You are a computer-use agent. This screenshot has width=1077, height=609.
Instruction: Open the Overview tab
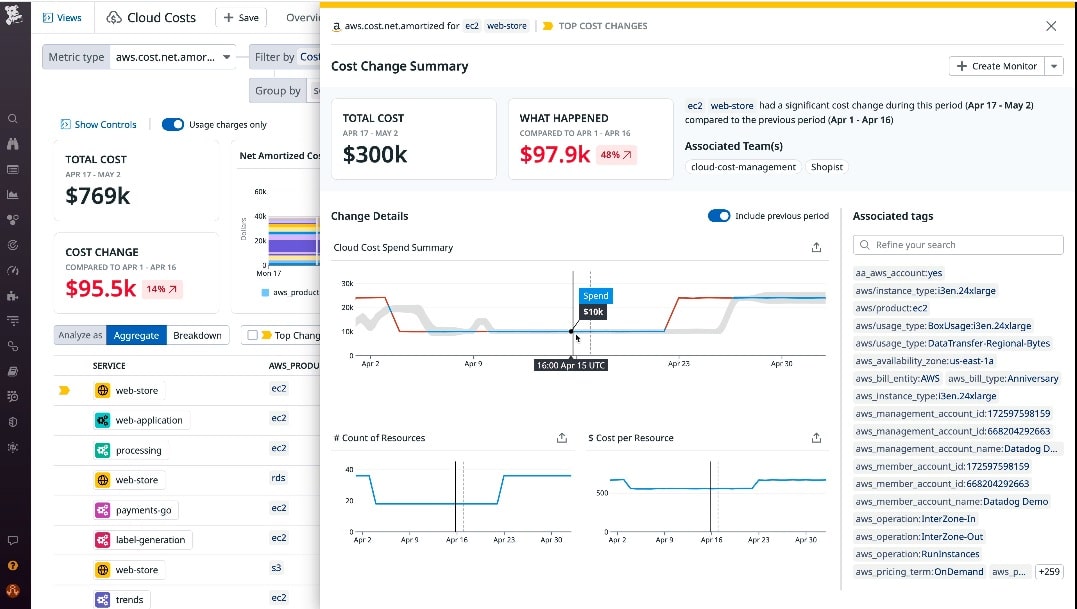tap(302, 18)
